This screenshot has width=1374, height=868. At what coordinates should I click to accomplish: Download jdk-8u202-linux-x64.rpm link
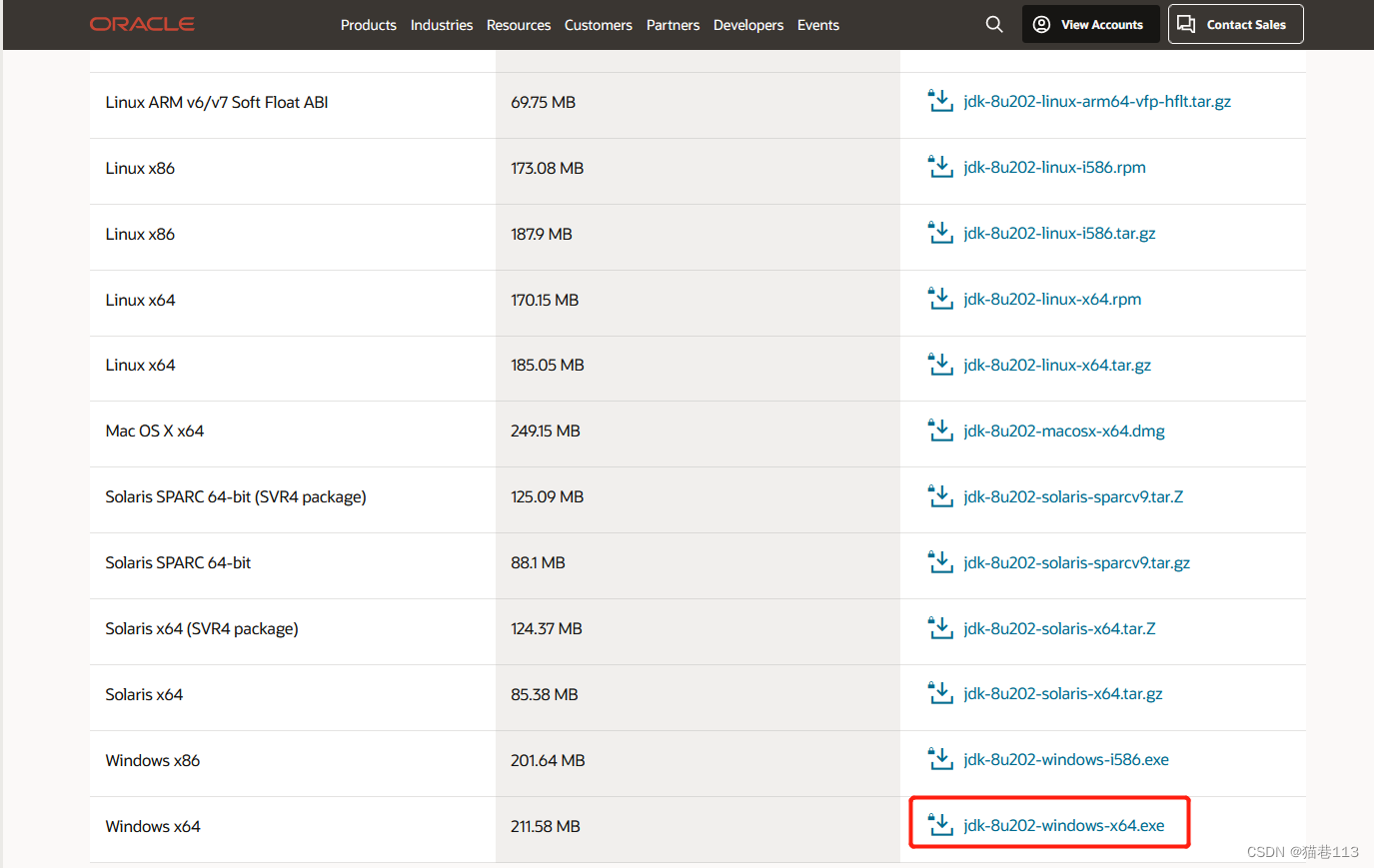pos(1052,300)
